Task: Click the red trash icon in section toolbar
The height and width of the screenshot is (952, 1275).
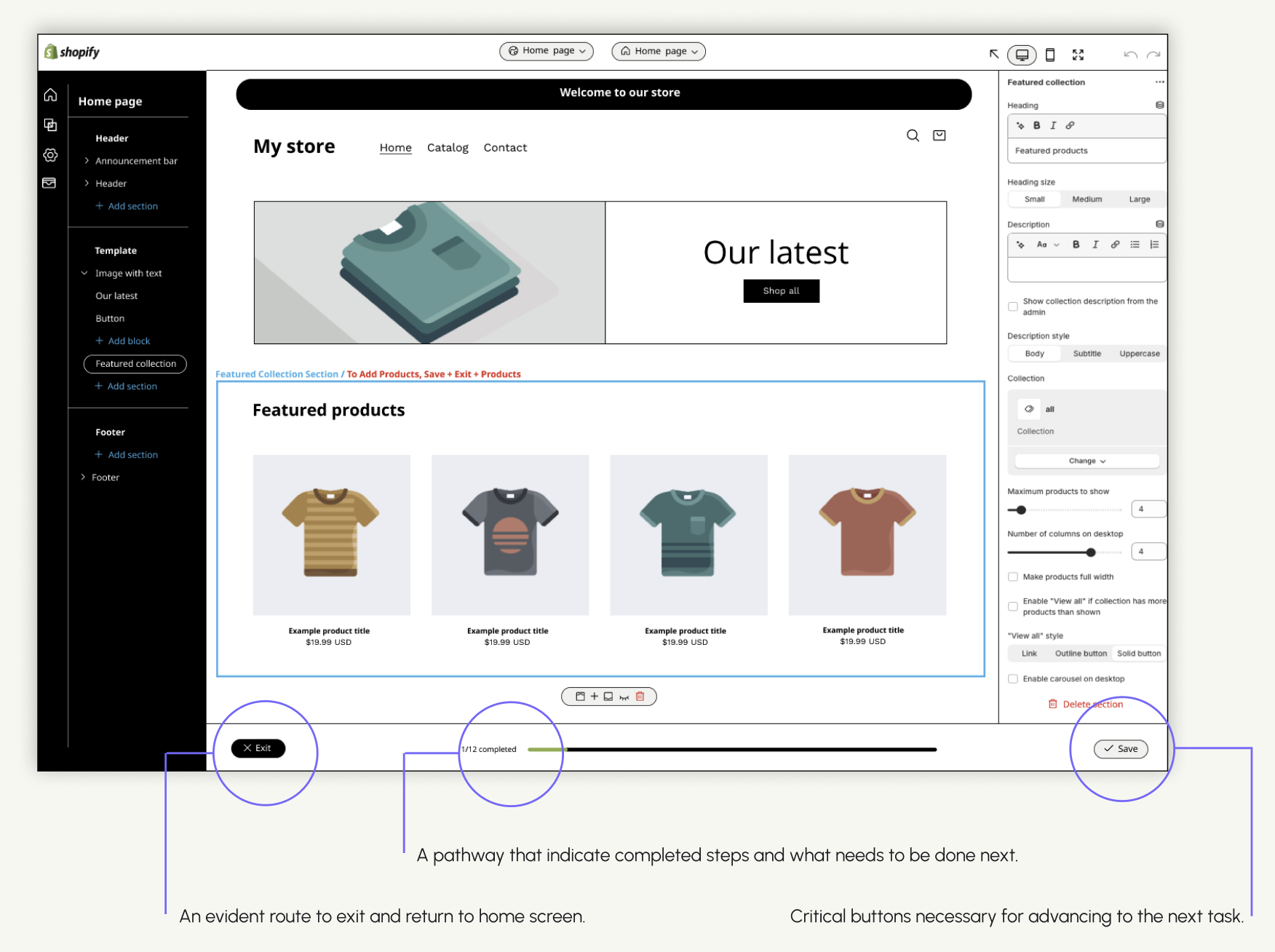Action: pyautogui.click(x=640, y=697)
